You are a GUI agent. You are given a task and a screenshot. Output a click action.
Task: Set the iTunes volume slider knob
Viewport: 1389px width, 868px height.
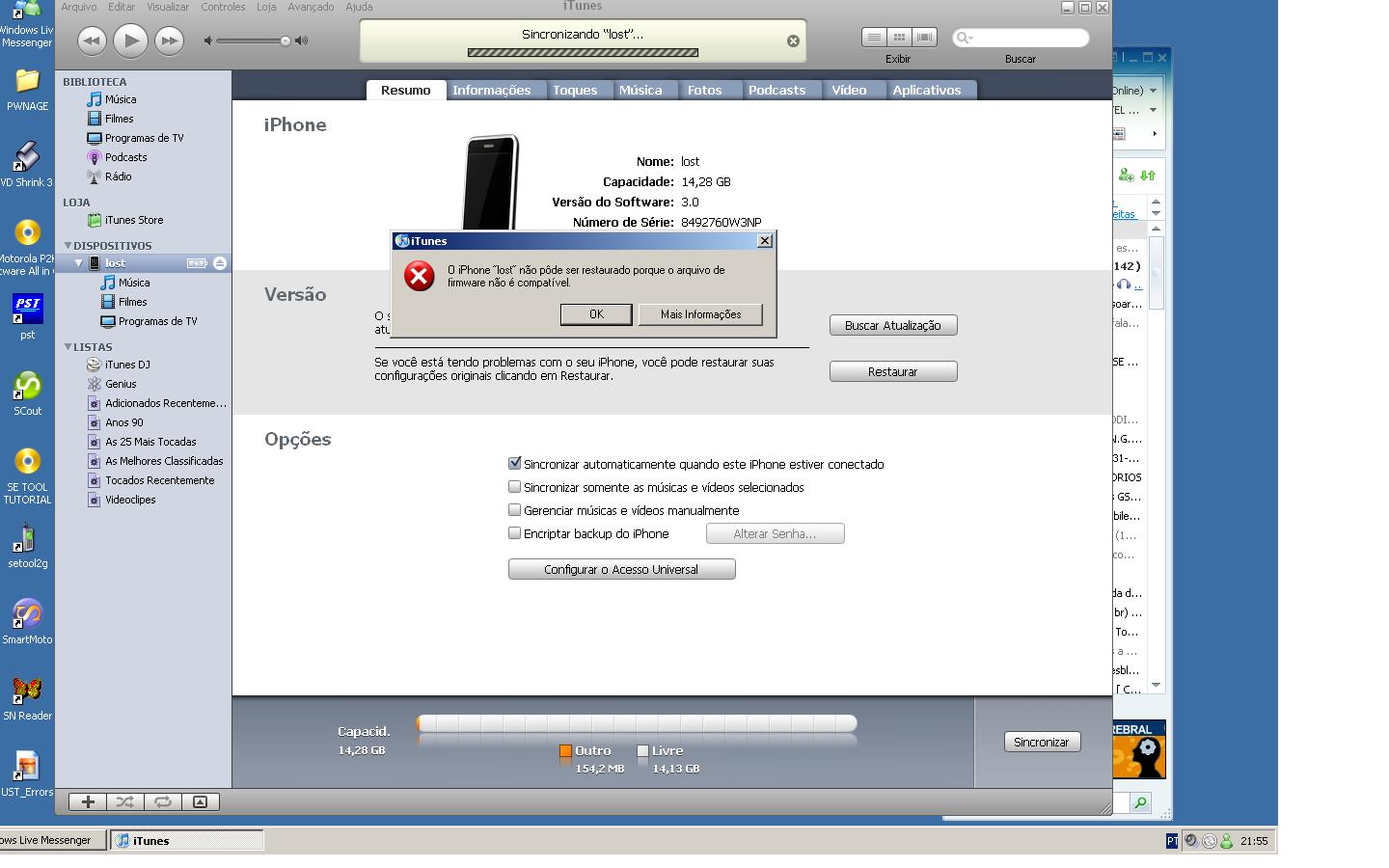[286, 41]
